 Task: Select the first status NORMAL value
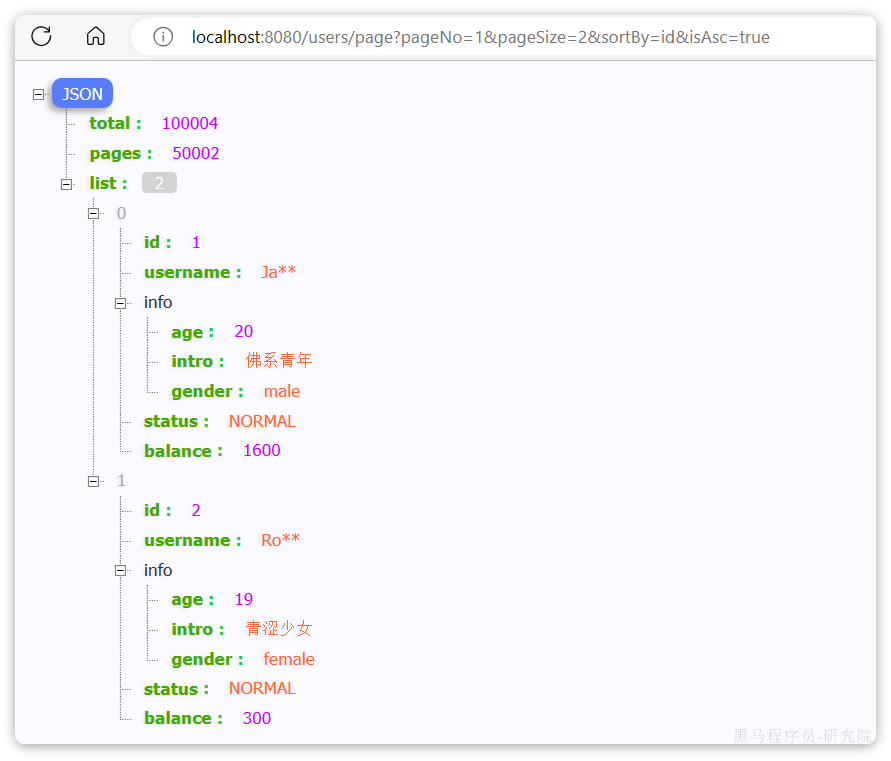262,421
